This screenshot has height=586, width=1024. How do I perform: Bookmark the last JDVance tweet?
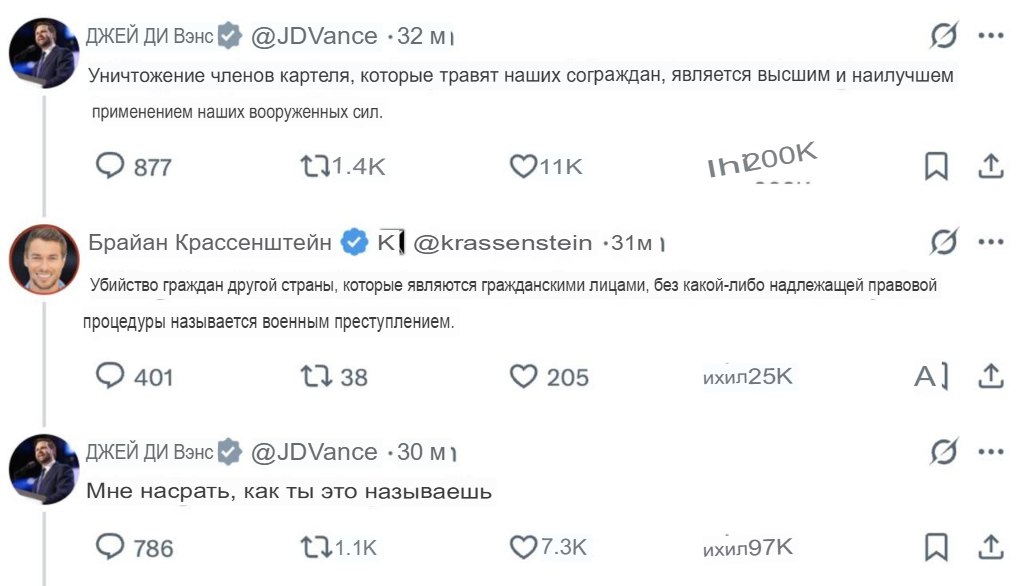point(936,547)
